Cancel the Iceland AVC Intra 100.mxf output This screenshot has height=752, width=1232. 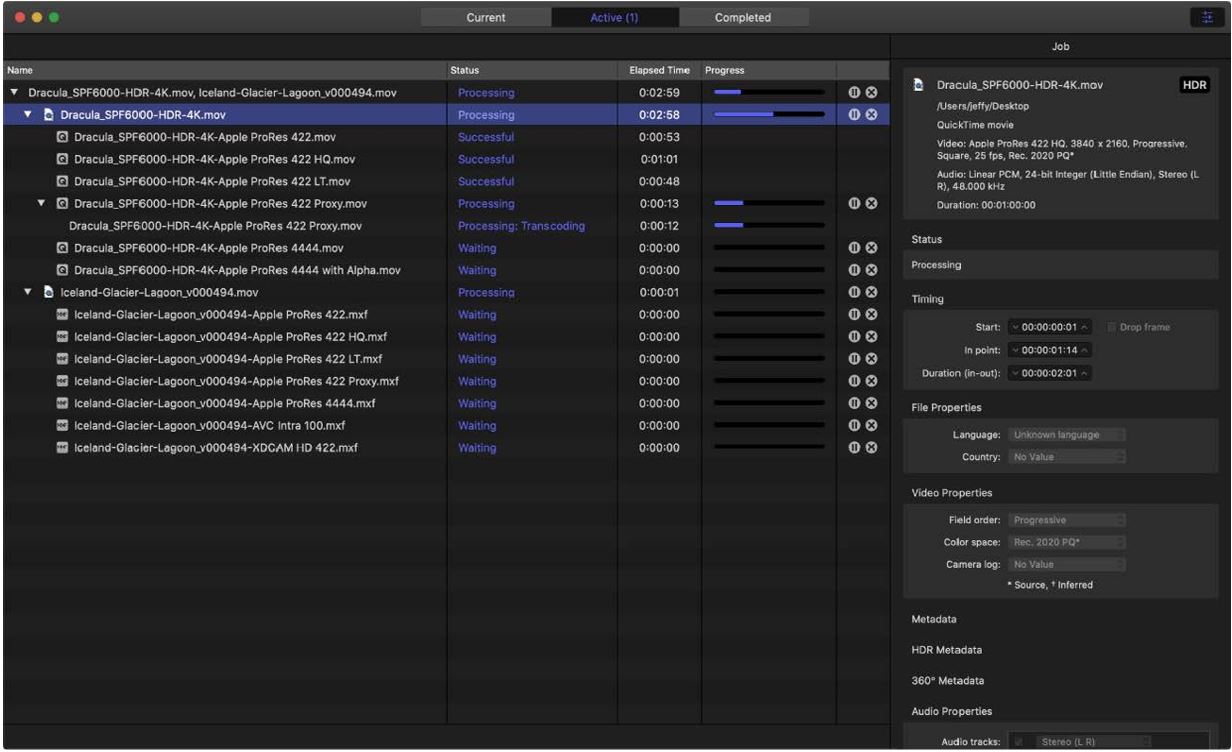point(871,426)
